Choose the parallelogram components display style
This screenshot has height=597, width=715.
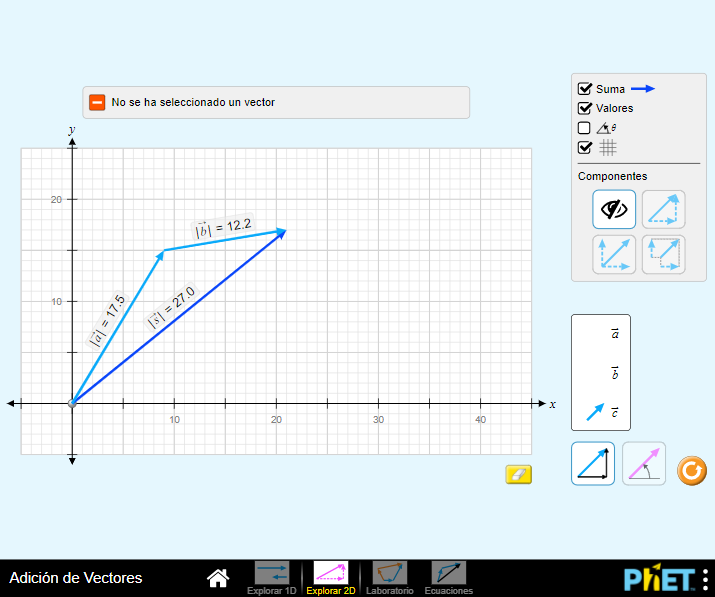[x=614, y=254]
